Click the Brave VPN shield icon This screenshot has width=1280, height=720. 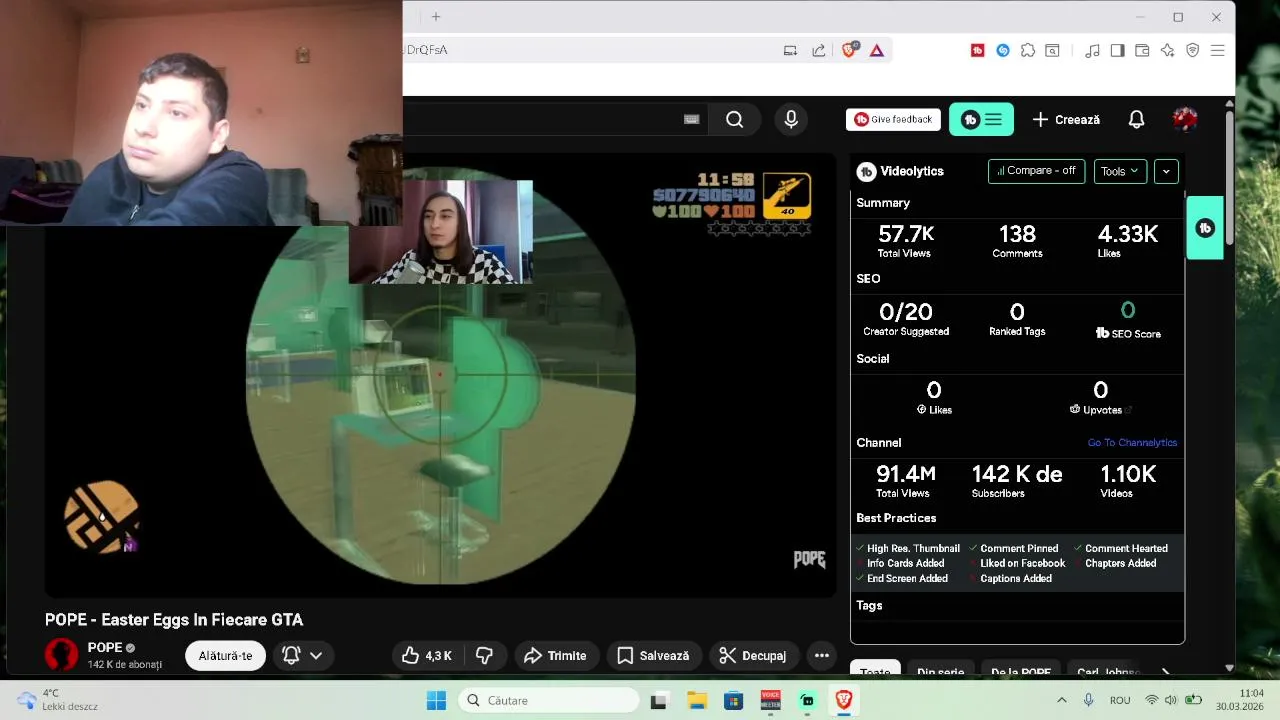click(x=1192, y=50)
